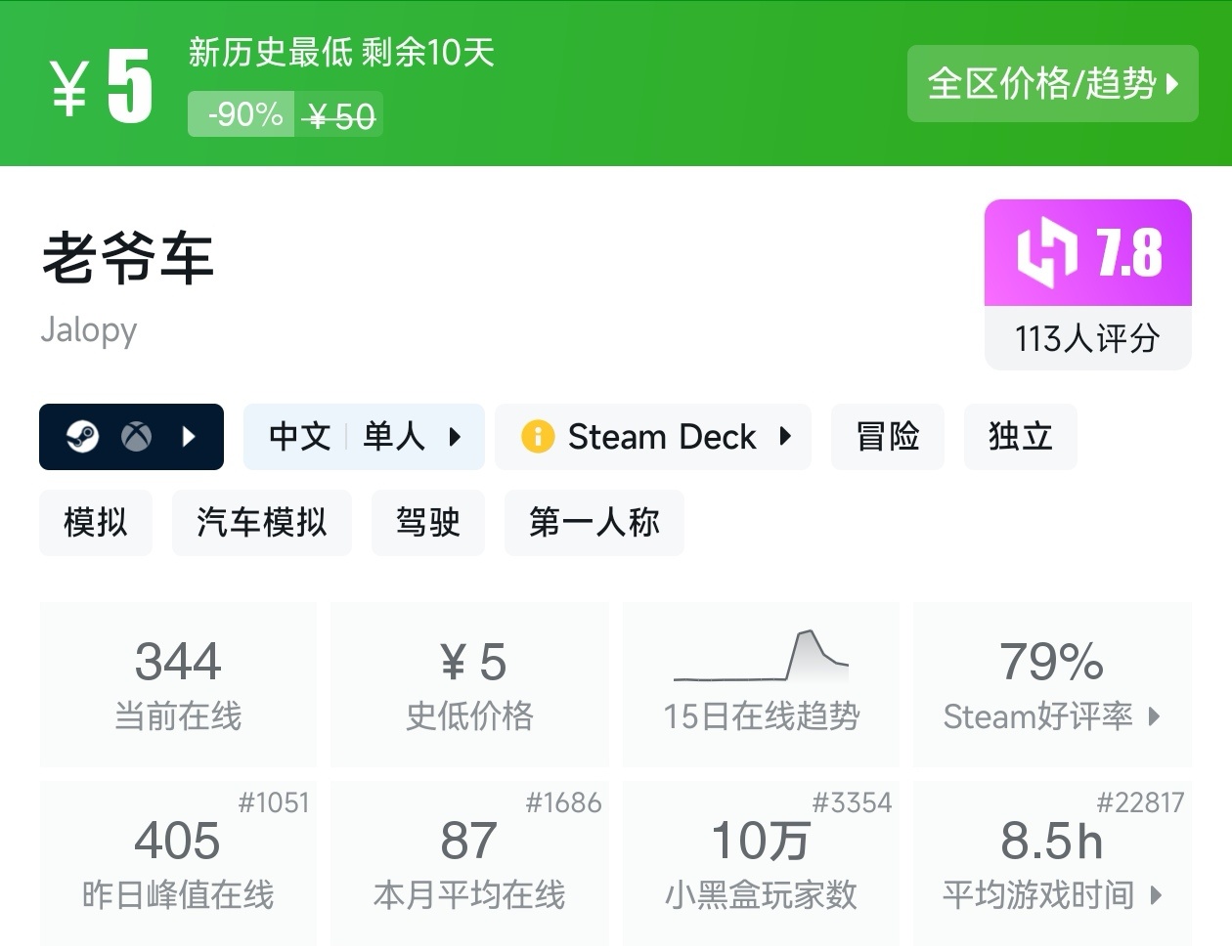Toggle the 第一人称 tag filter
The width and height of the screenshot is (1232, 952).
point(594,523)
